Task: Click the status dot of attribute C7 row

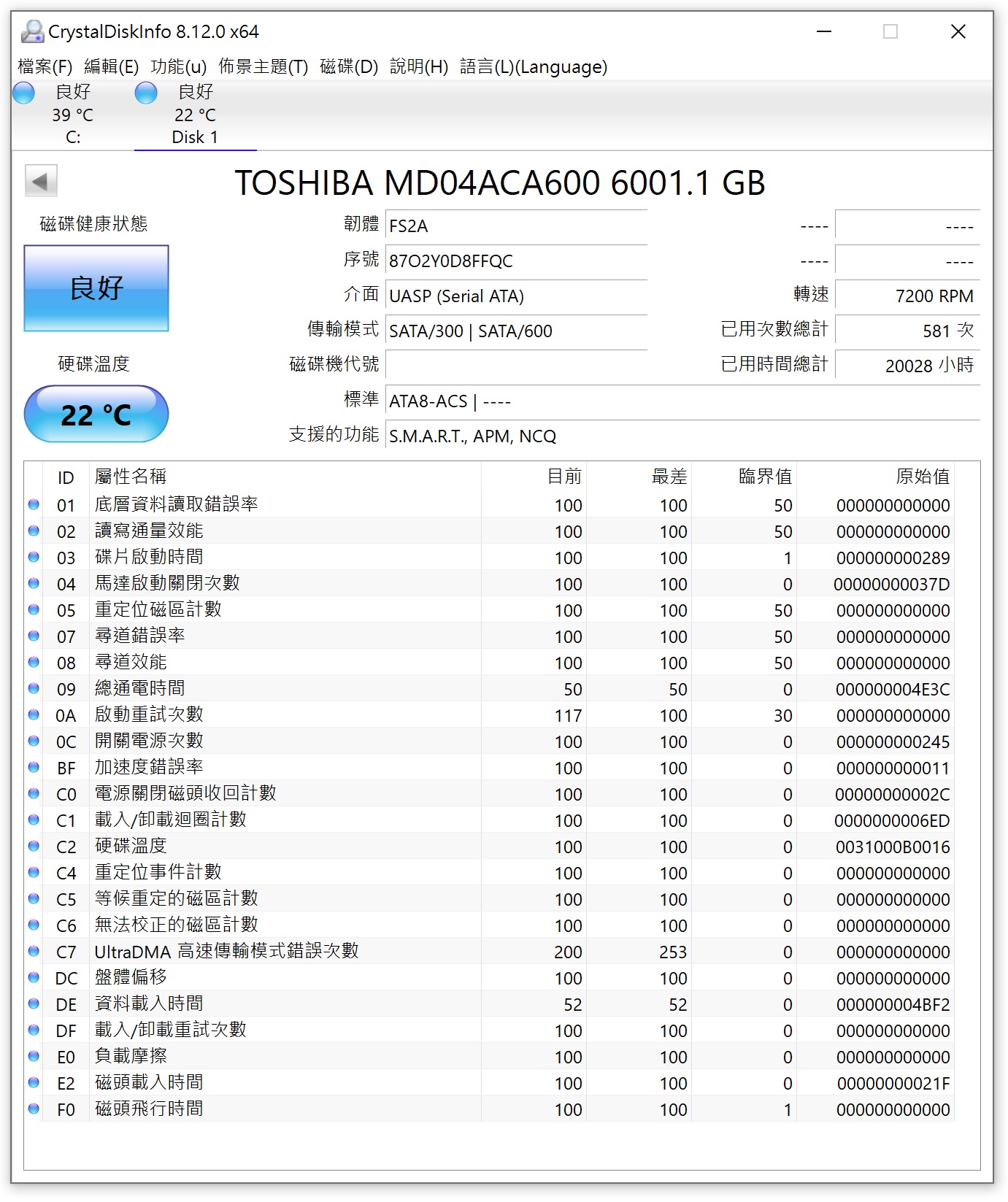Action: pos(34,951)
